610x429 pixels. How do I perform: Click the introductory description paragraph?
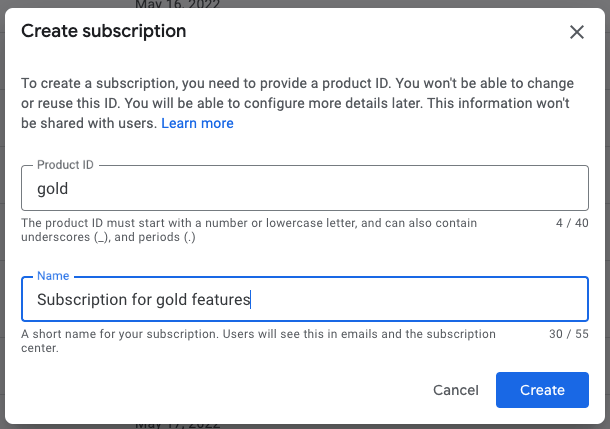coord(298,103)
